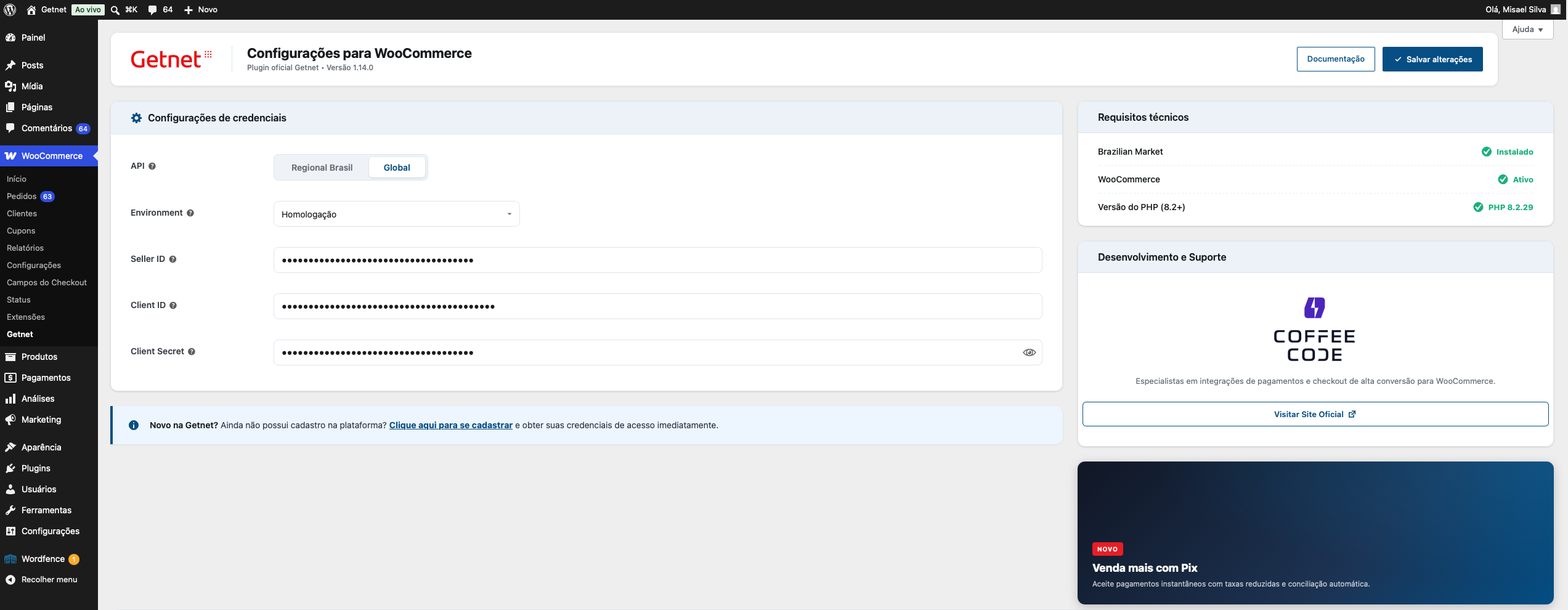Open the search magnifier in admin bar
Viewport: 1568px width, 610px height.
115,10
